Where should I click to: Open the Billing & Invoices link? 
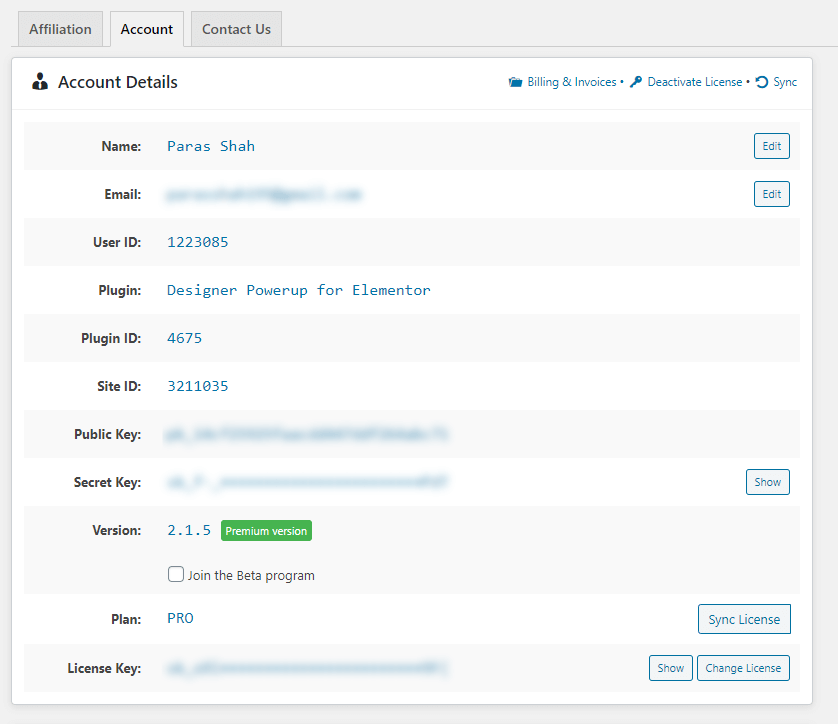click(x=572, y=82)
